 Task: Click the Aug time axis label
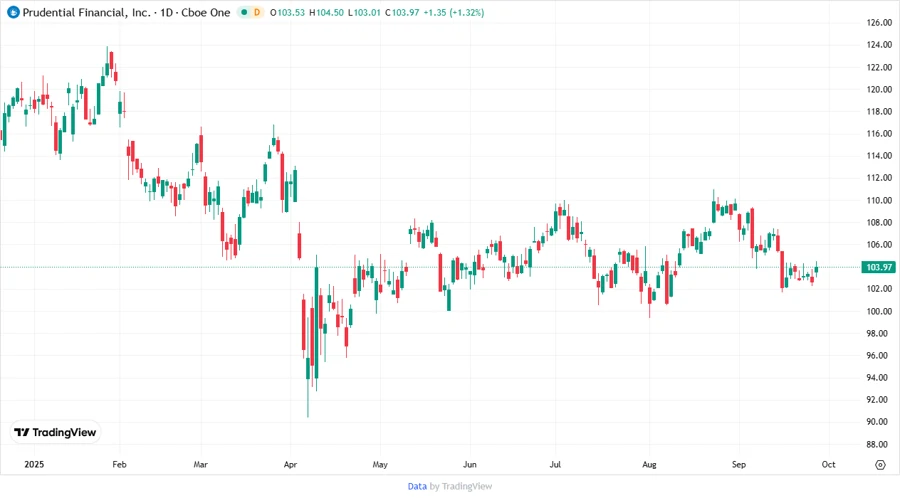[649, 464]
